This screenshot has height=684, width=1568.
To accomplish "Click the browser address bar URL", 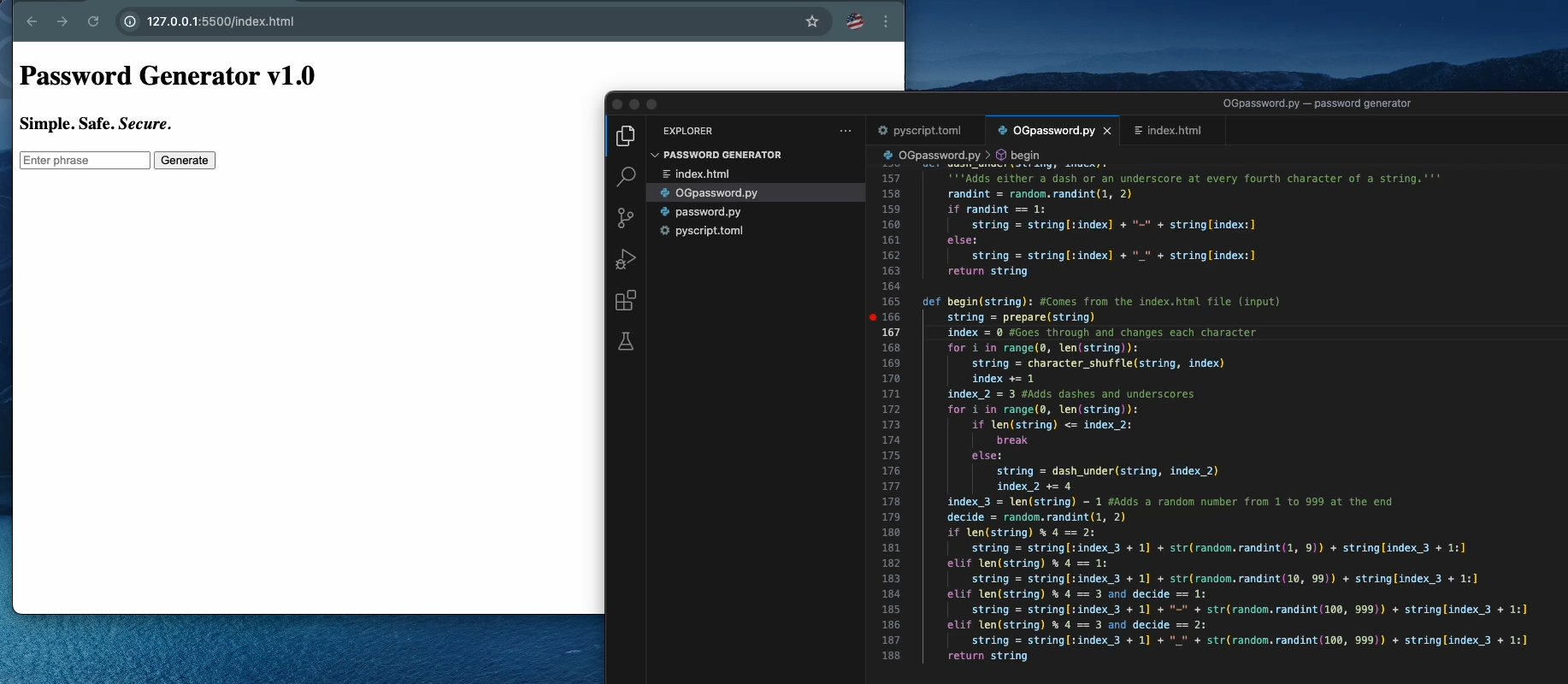I will pyautogui.click(x=220, y=21).
